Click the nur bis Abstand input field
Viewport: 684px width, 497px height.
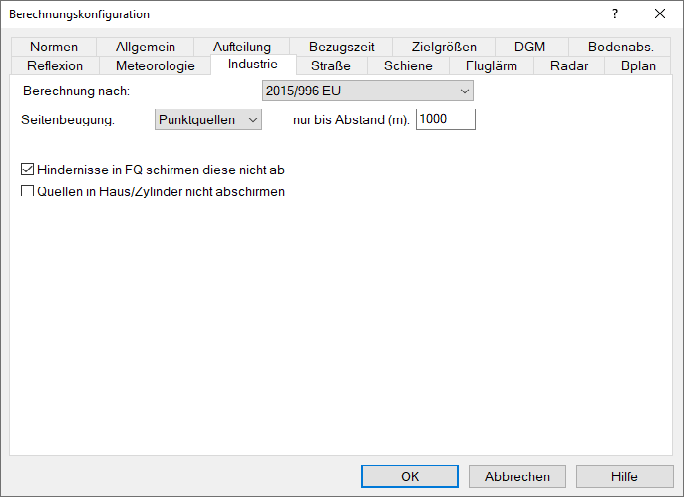point(446,119)
